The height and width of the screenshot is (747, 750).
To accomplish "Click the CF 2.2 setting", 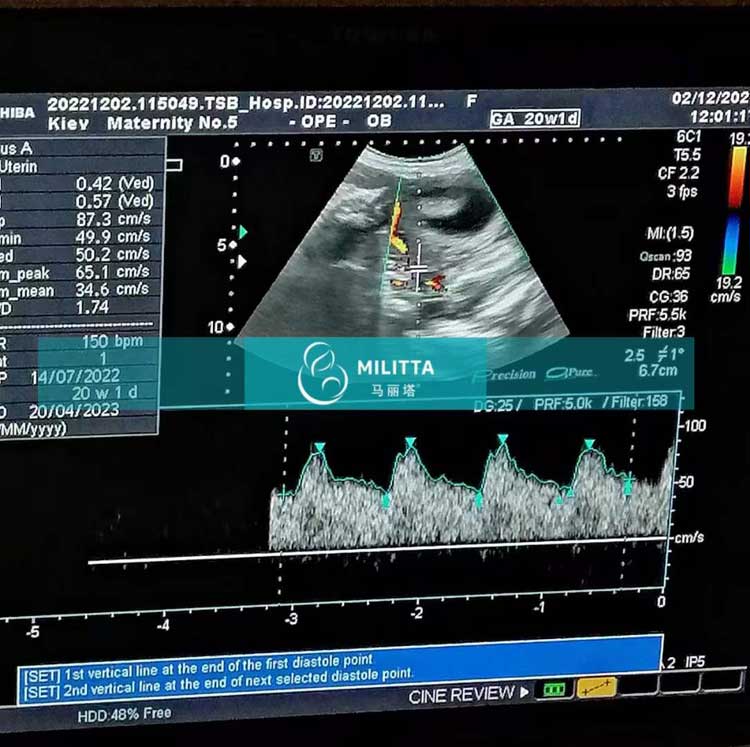I will click(678, 173).
